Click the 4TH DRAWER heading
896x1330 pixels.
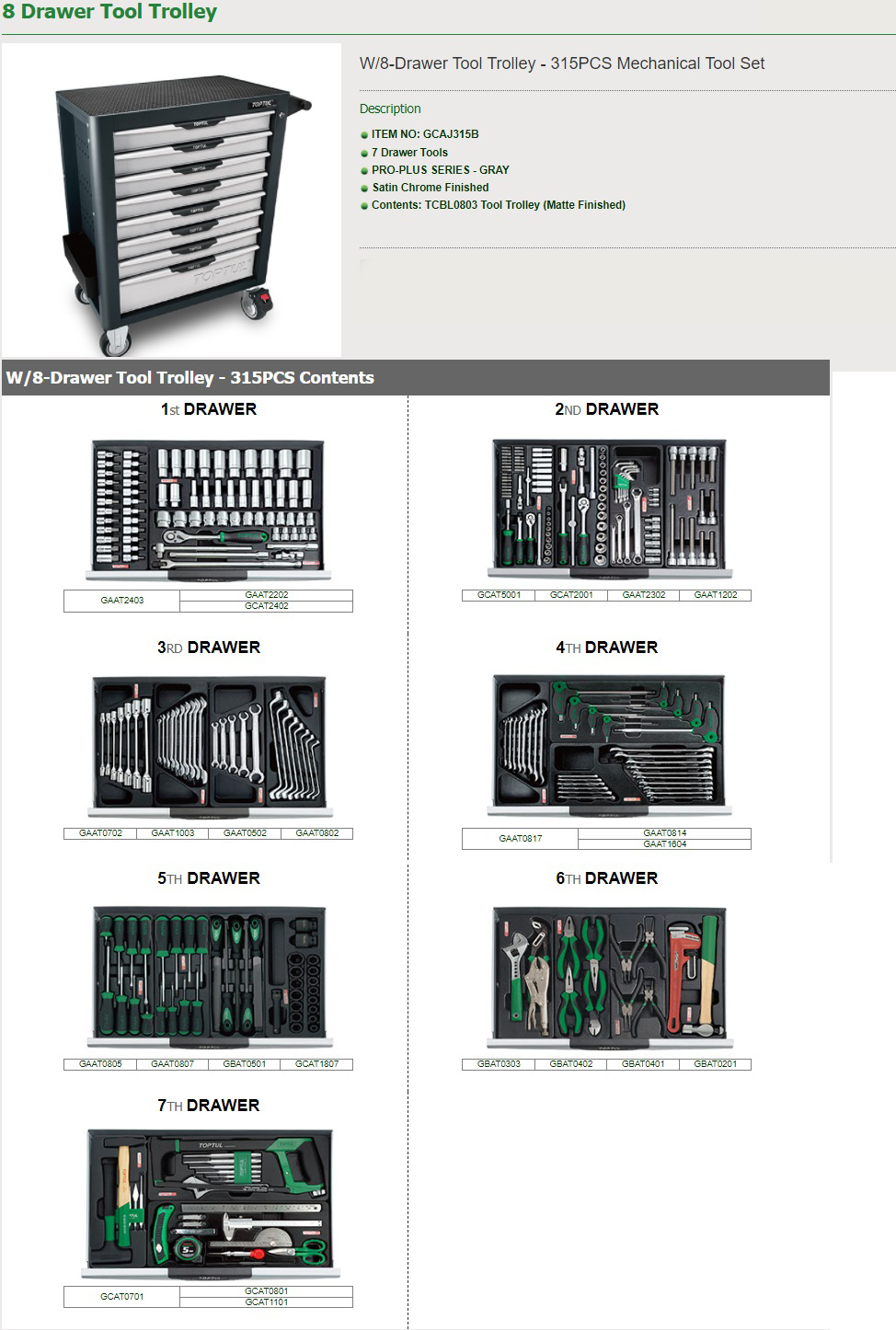tap(606, 648)
